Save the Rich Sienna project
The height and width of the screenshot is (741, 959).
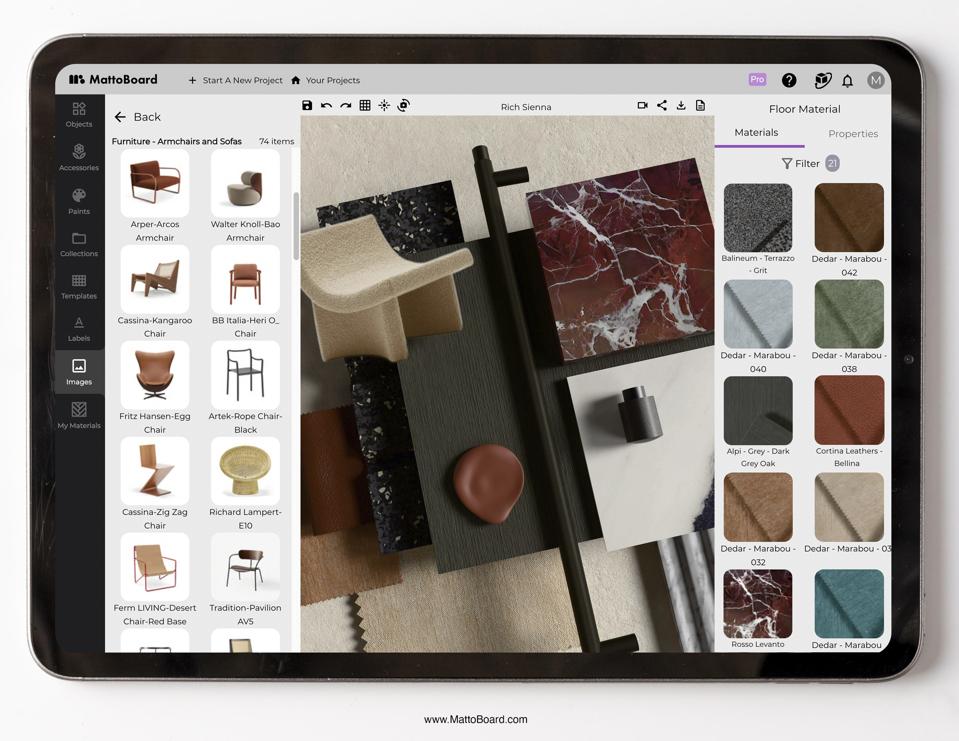point(307,105)
